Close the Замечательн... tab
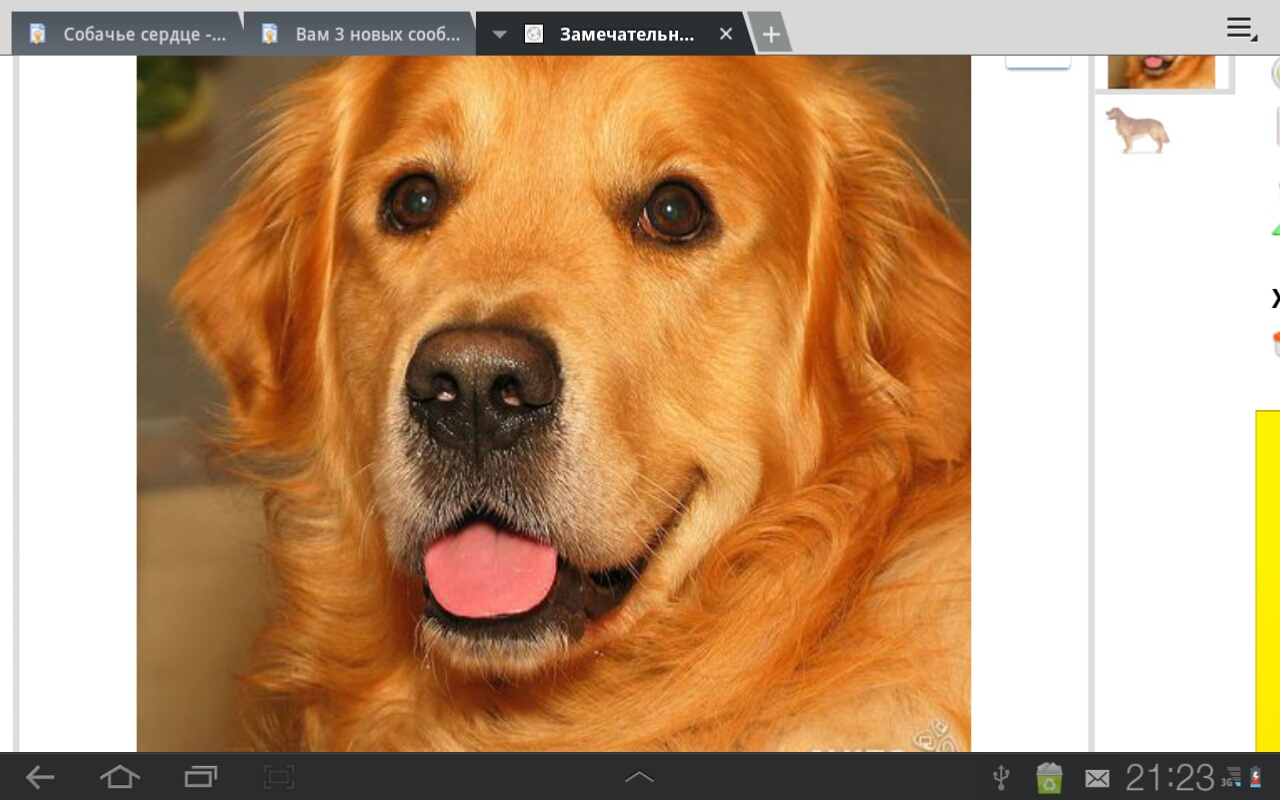This screenshot has width=1280, height=800. (726, 34)
